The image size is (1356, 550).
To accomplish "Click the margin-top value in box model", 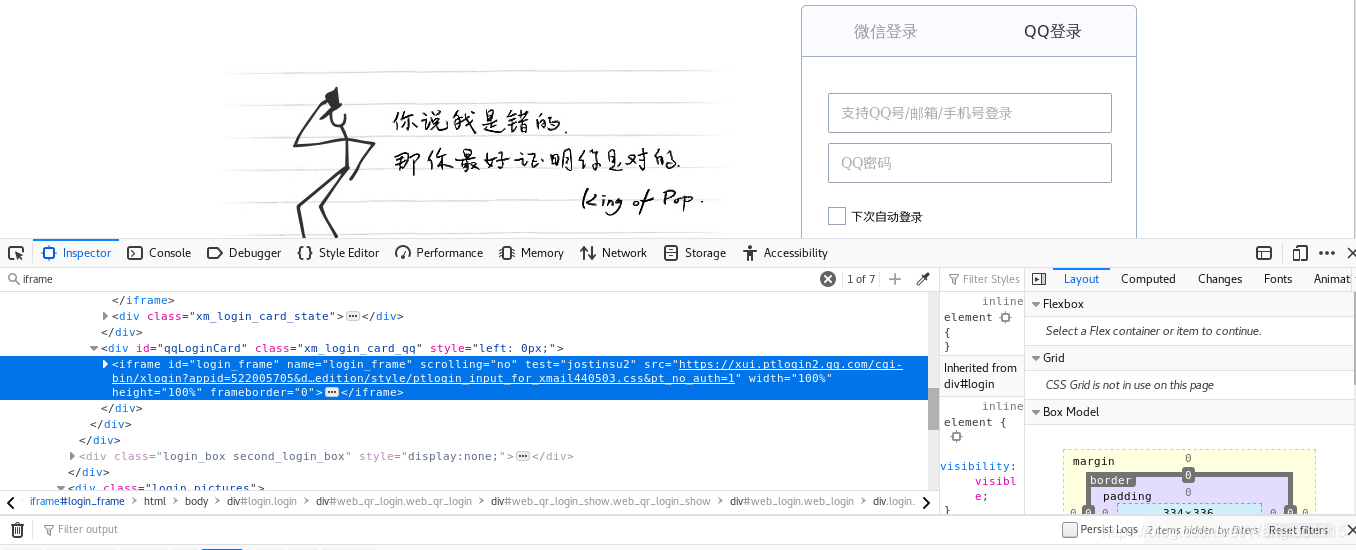I will (1188, 458).
